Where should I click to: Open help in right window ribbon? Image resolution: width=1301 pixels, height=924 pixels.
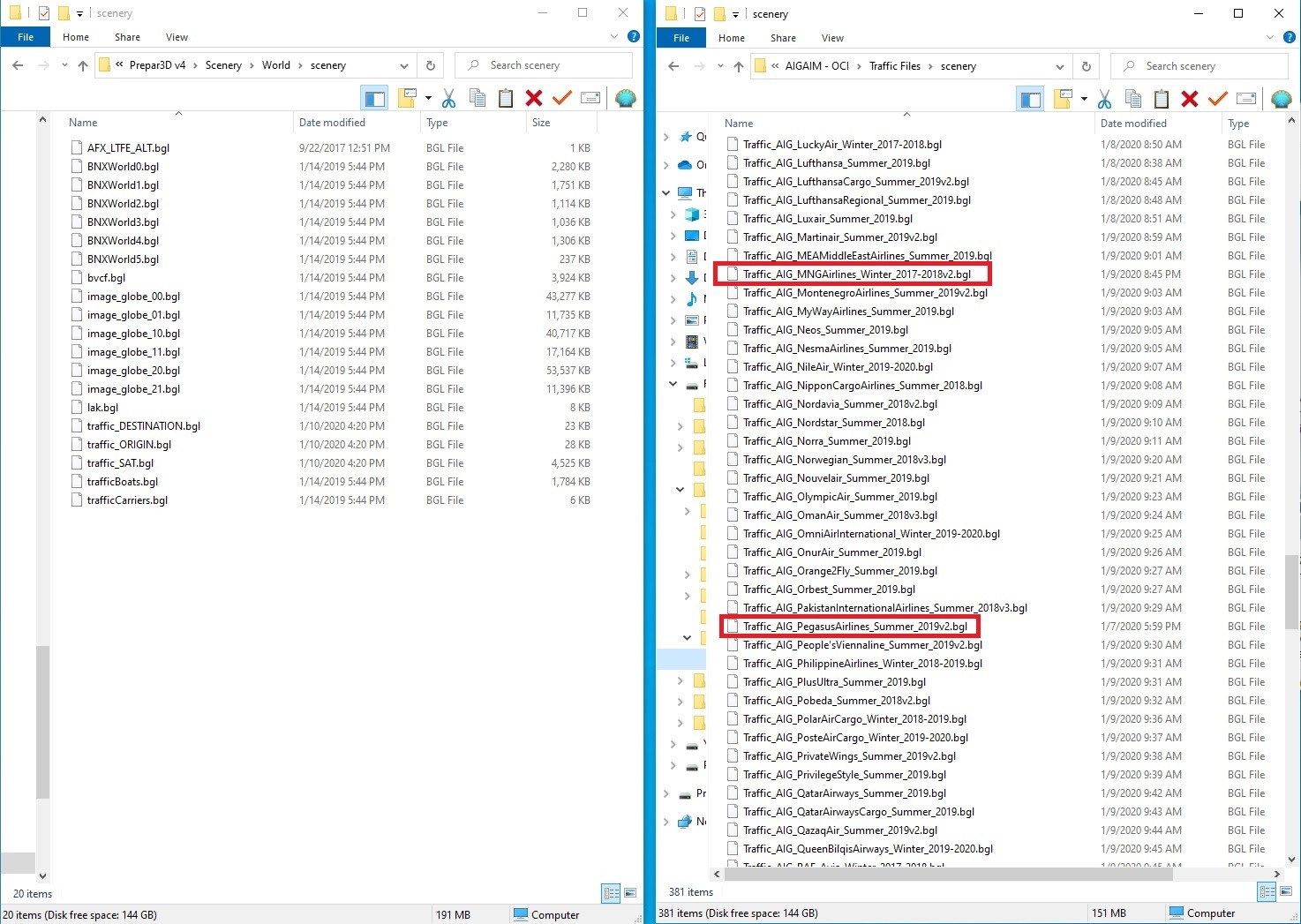coord(1289,37)
